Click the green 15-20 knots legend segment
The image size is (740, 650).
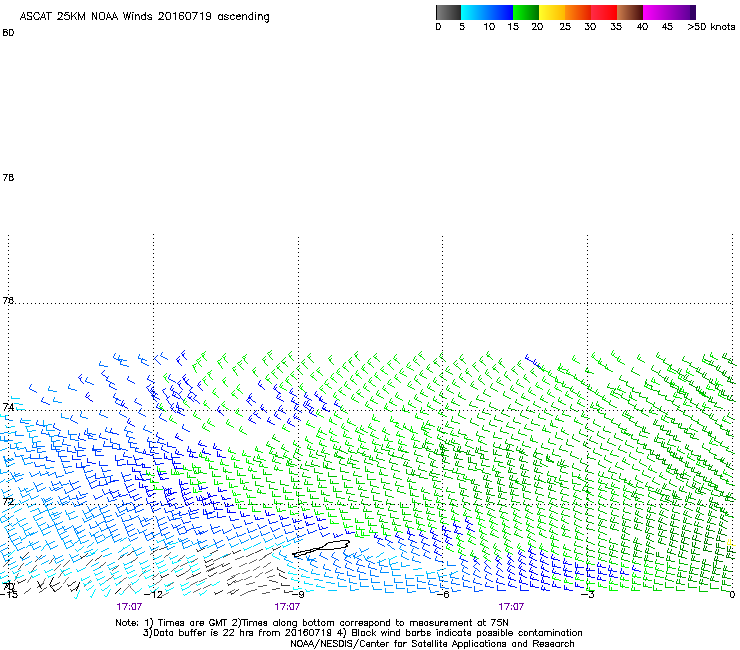tap(526, 12)
